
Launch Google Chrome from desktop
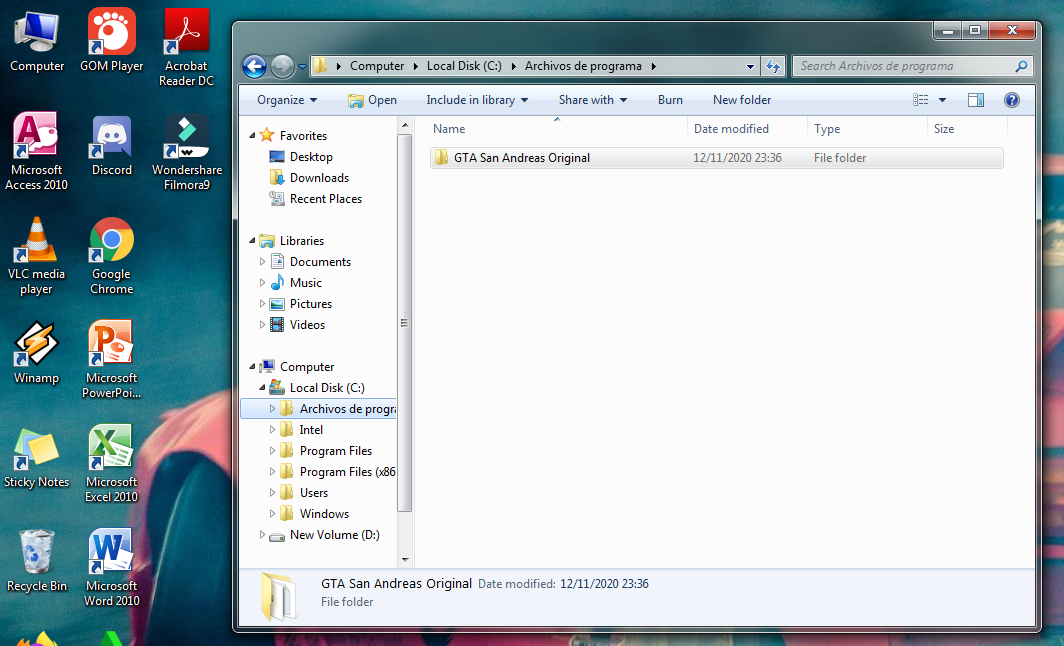pyautogui.click(x=112, y=256)
